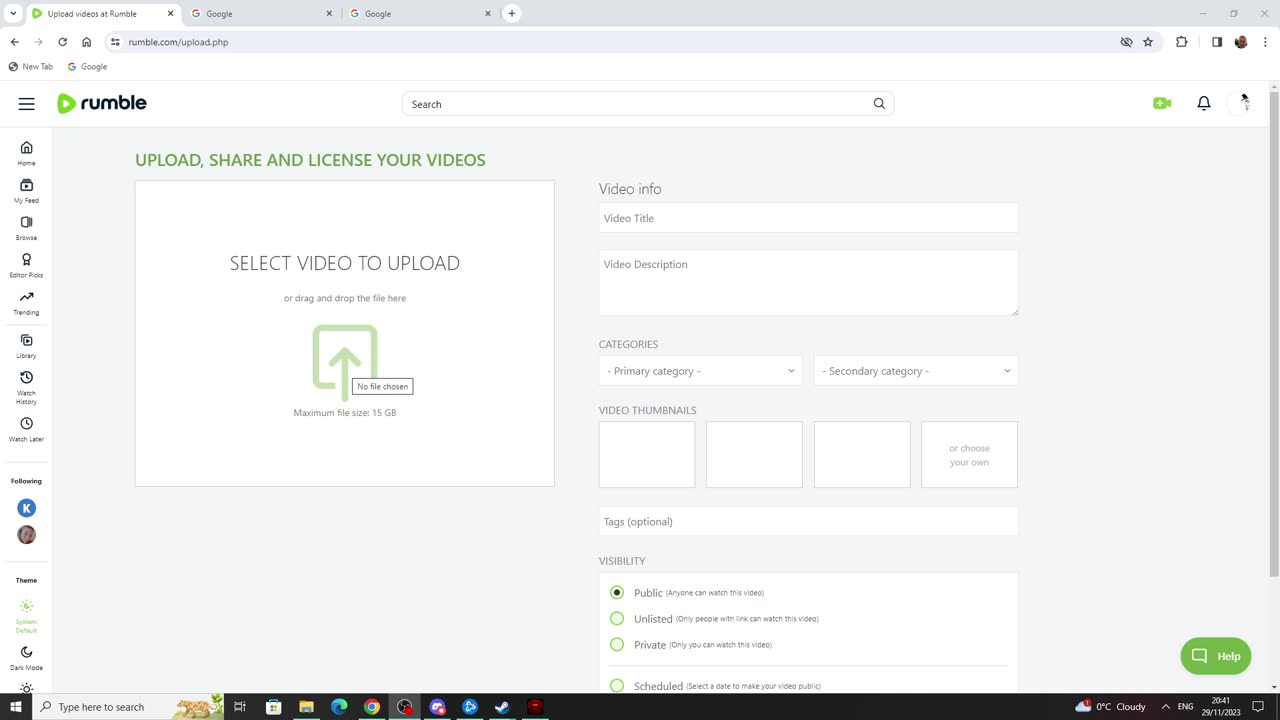Open Library in sidebar
The height and width of the screenshot is (720, 1280).
coord(26,346)
